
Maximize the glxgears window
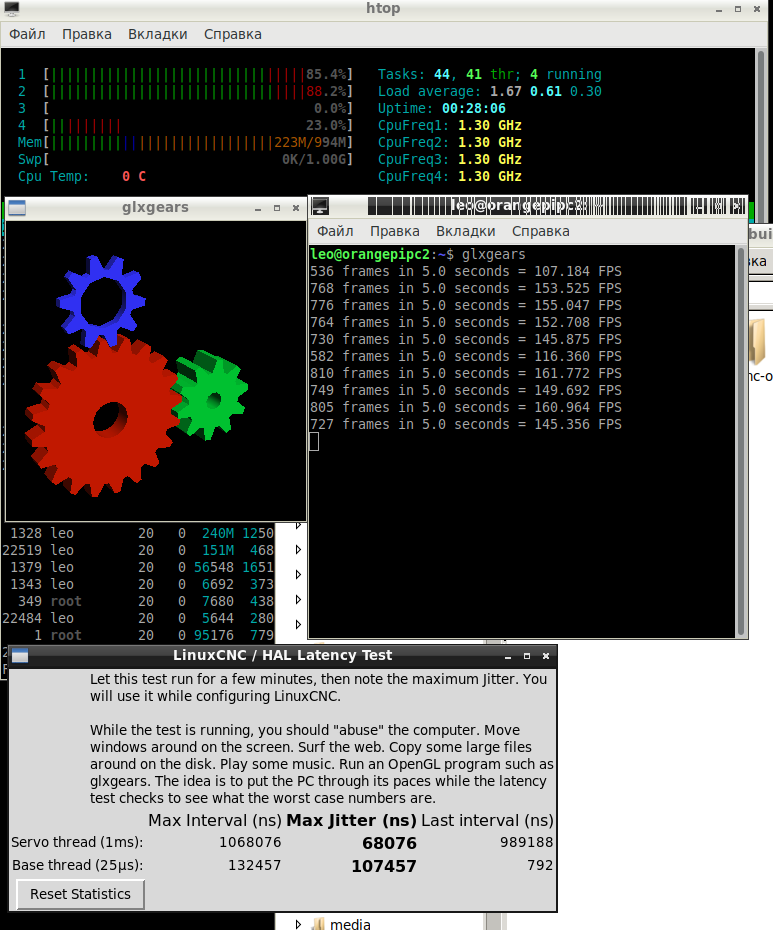pyautogui.click(x=277, y=208)
